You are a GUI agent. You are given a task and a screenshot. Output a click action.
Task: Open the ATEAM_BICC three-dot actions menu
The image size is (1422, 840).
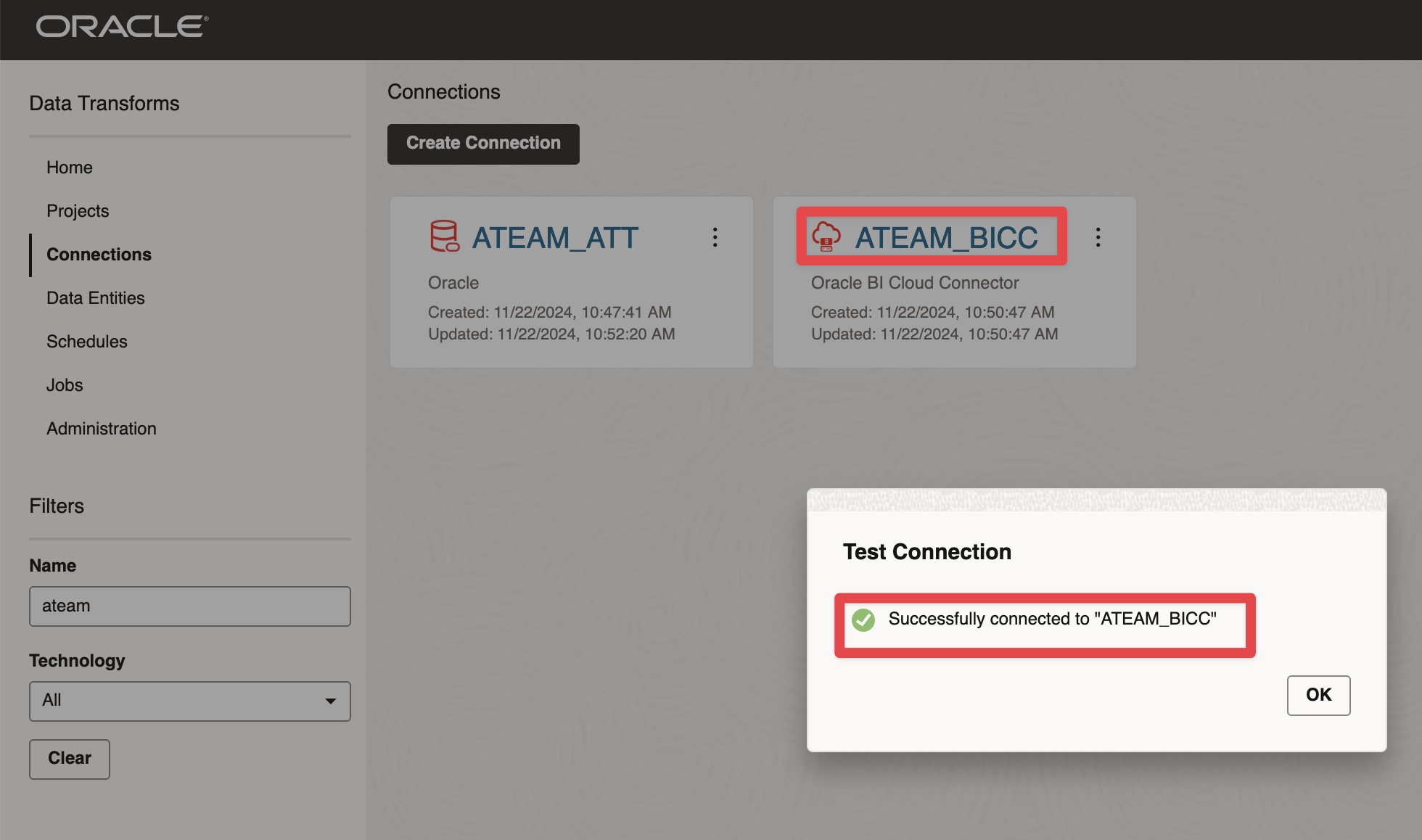click(x=1098, y=237)
